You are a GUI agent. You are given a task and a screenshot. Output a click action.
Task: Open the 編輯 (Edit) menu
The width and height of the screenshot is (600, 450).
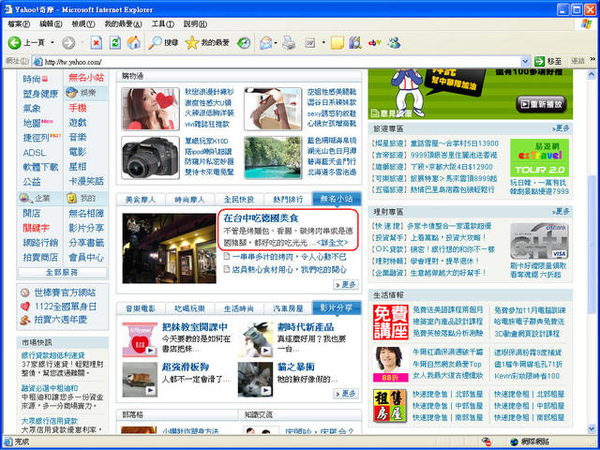51,24
